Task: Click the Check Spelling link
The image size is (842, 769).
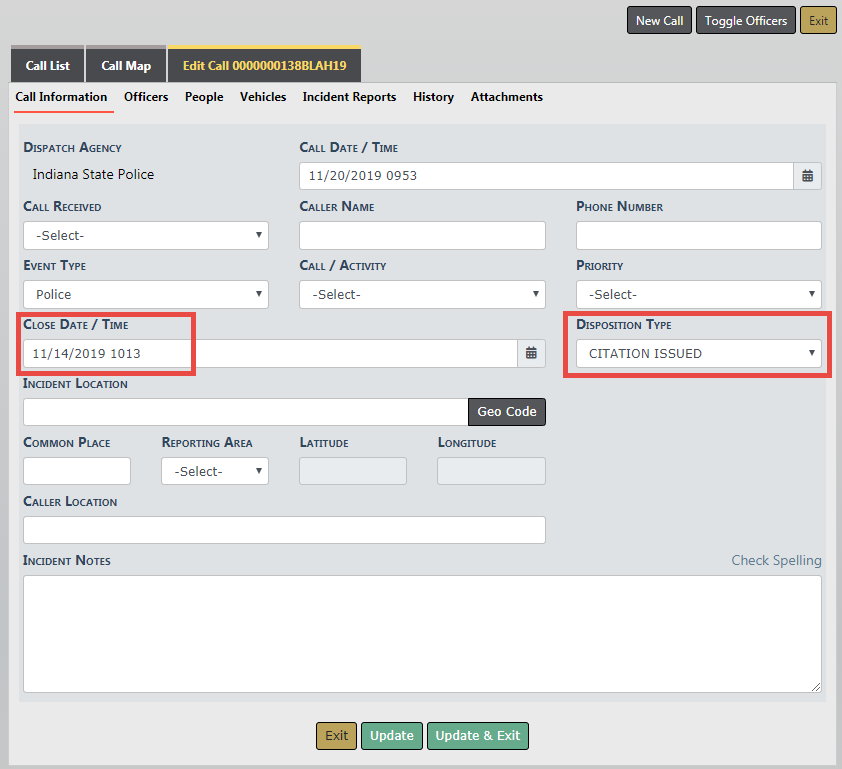Action: (776, 561)
